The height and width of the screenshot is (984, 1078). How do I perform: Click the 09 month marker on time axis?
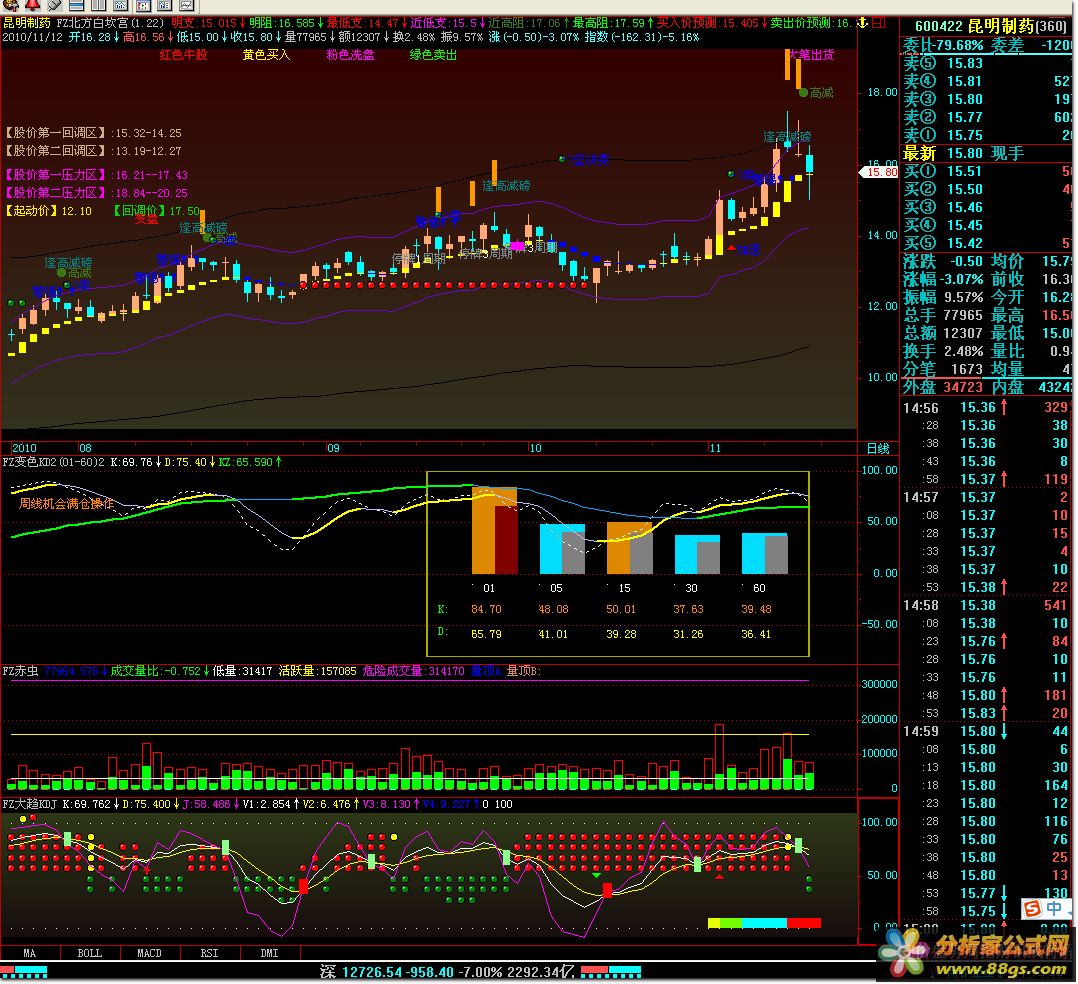click(x=333, y=448)
